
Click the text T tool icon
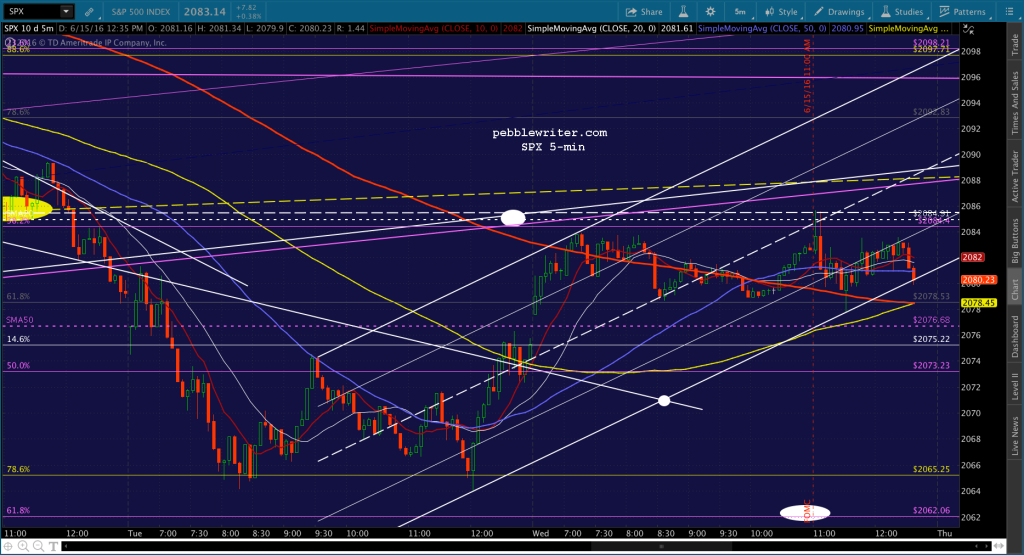click(53, 546)
